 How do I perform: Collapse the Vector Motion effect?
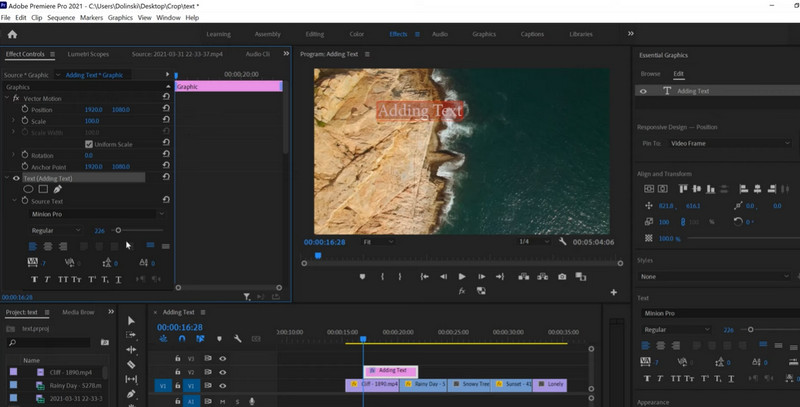point(7,98)
